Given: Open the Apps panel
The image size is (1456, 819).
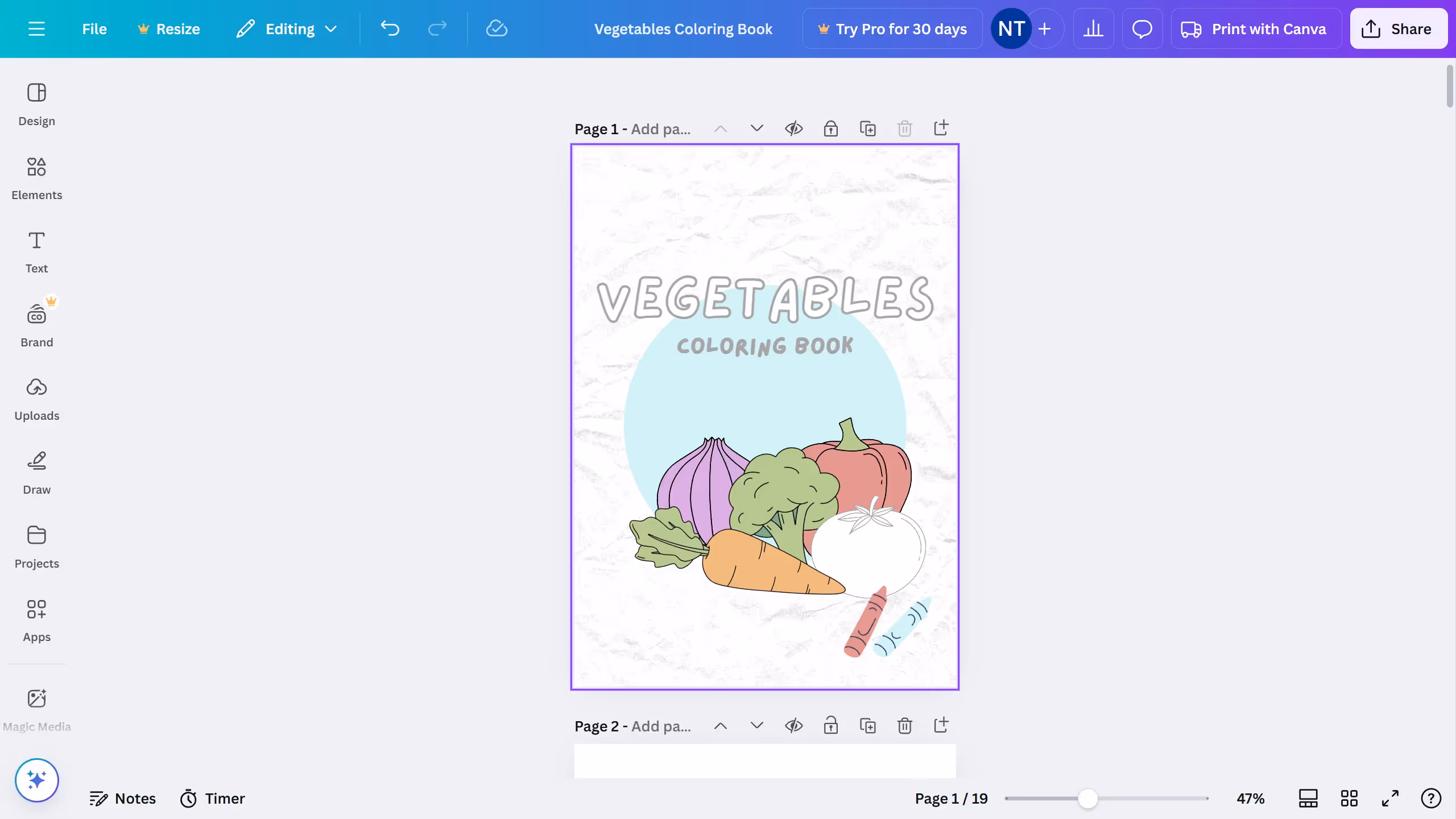Looking at the screenshot, I should (x=36, y=620).
